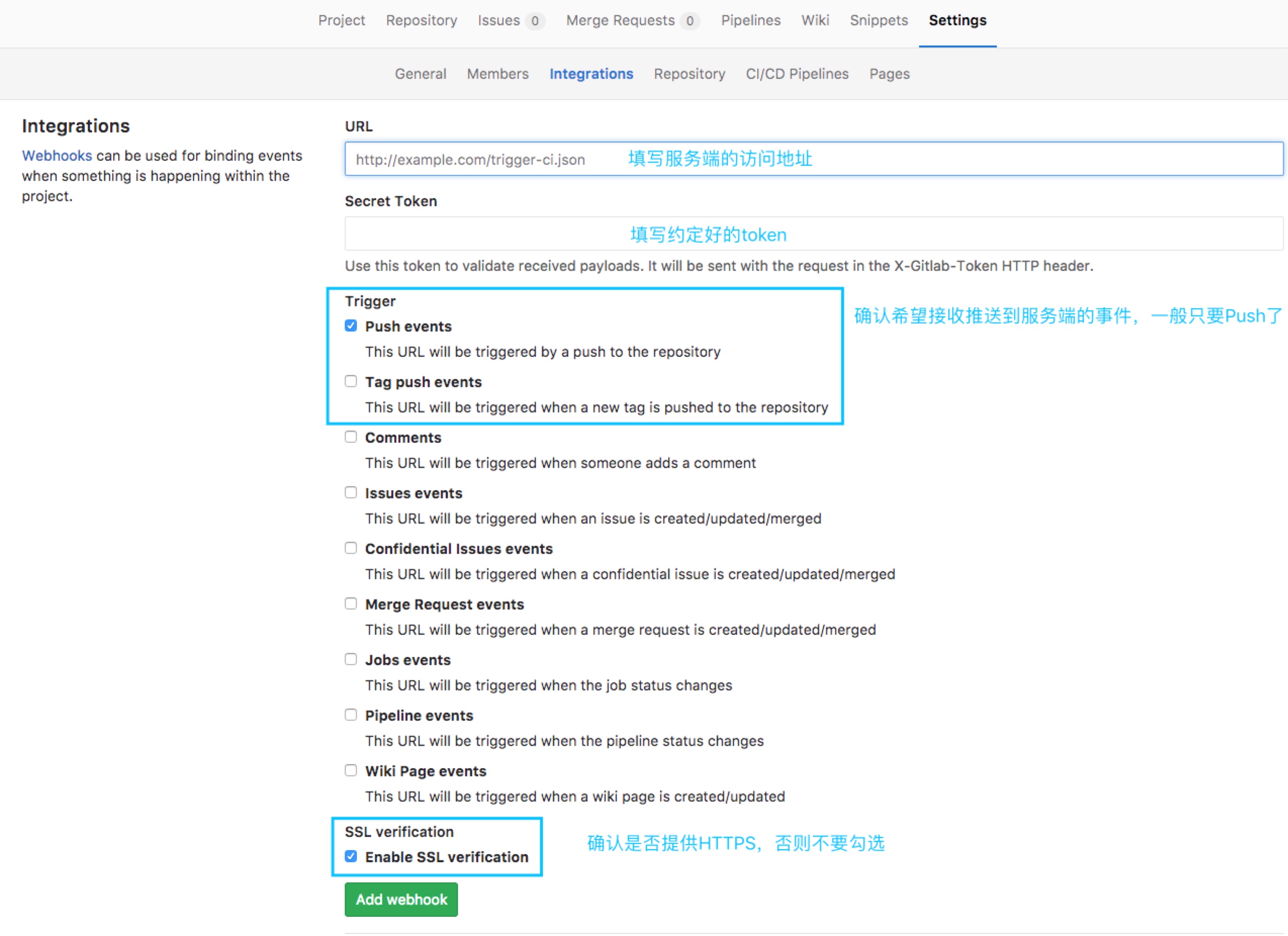Go to CI/CD Pipelines settings tab
The height and width of the screenshot is (936, 1288).
[797, 74]
